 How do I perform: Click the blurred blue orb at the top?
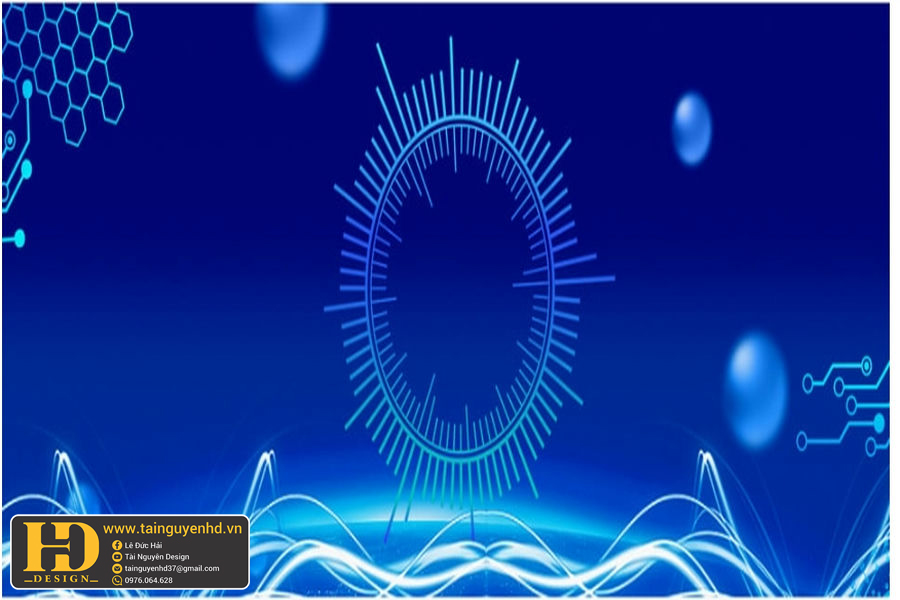pos(290,38)
